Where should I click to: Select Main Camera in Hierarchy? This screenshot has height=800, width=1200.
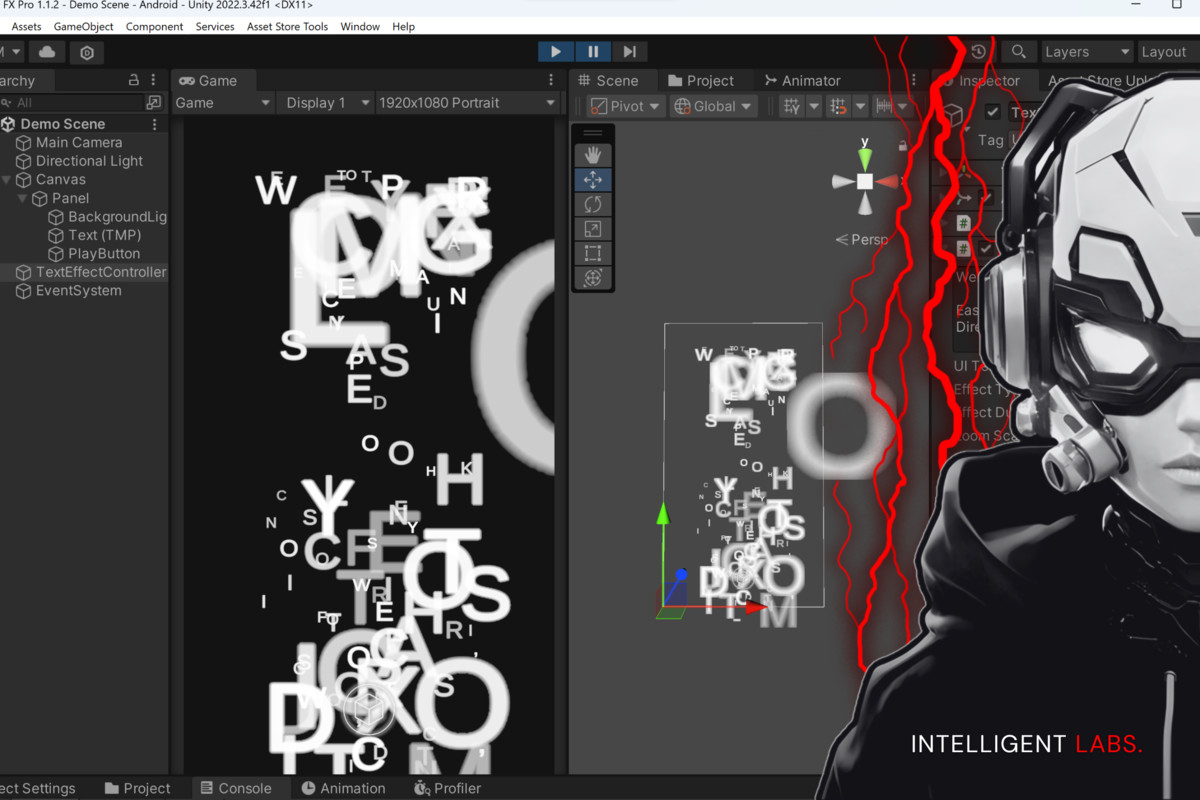point(79,143)
